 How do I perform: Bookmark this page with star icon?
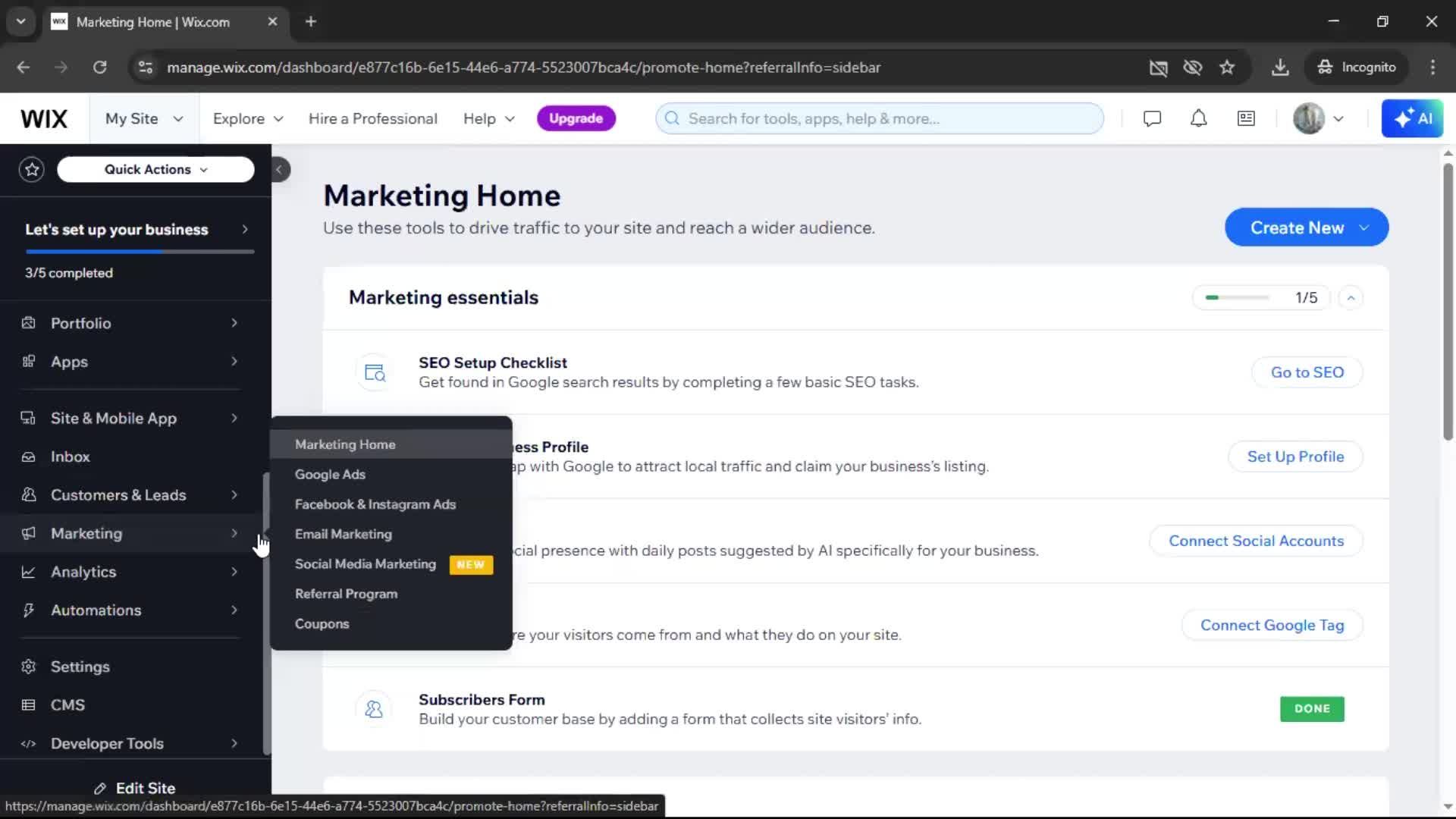click(1227, 67)
